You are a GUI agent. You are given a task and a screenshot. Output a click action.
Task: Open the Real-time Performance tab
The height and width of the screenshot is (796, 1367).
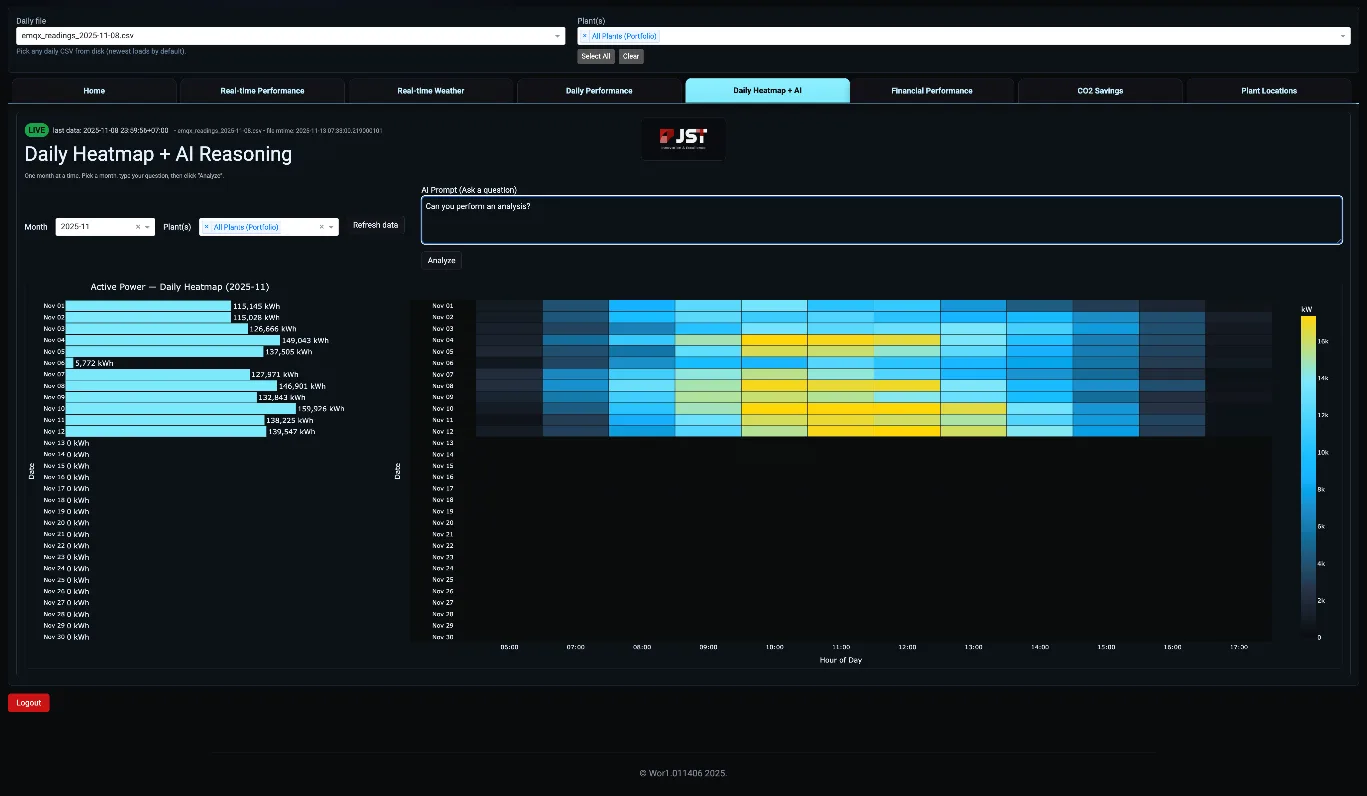click(262, 90)
